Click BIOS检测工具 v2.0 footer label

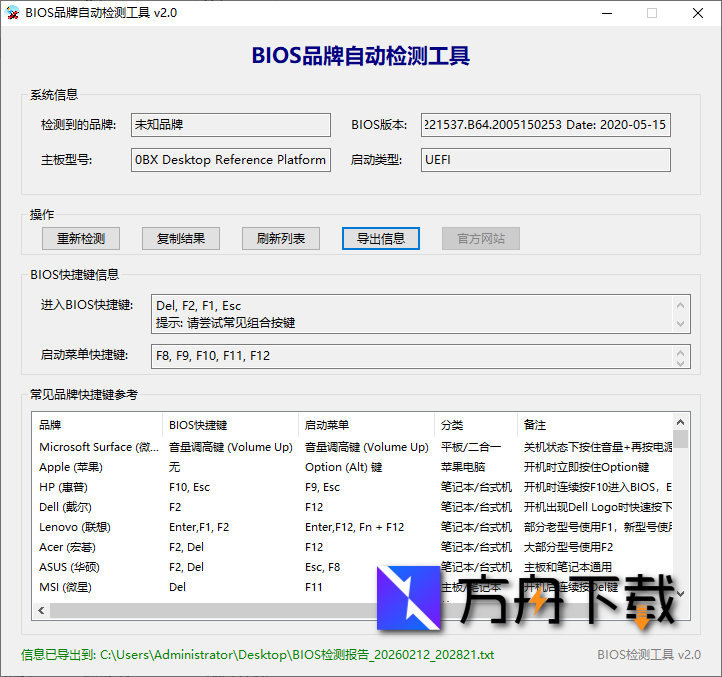tap(649, 654)
